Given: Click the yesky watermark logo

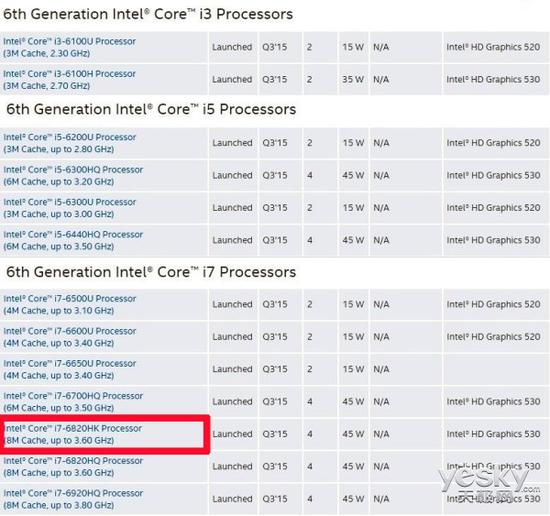Looking at the screenshot, I should 489,485.
